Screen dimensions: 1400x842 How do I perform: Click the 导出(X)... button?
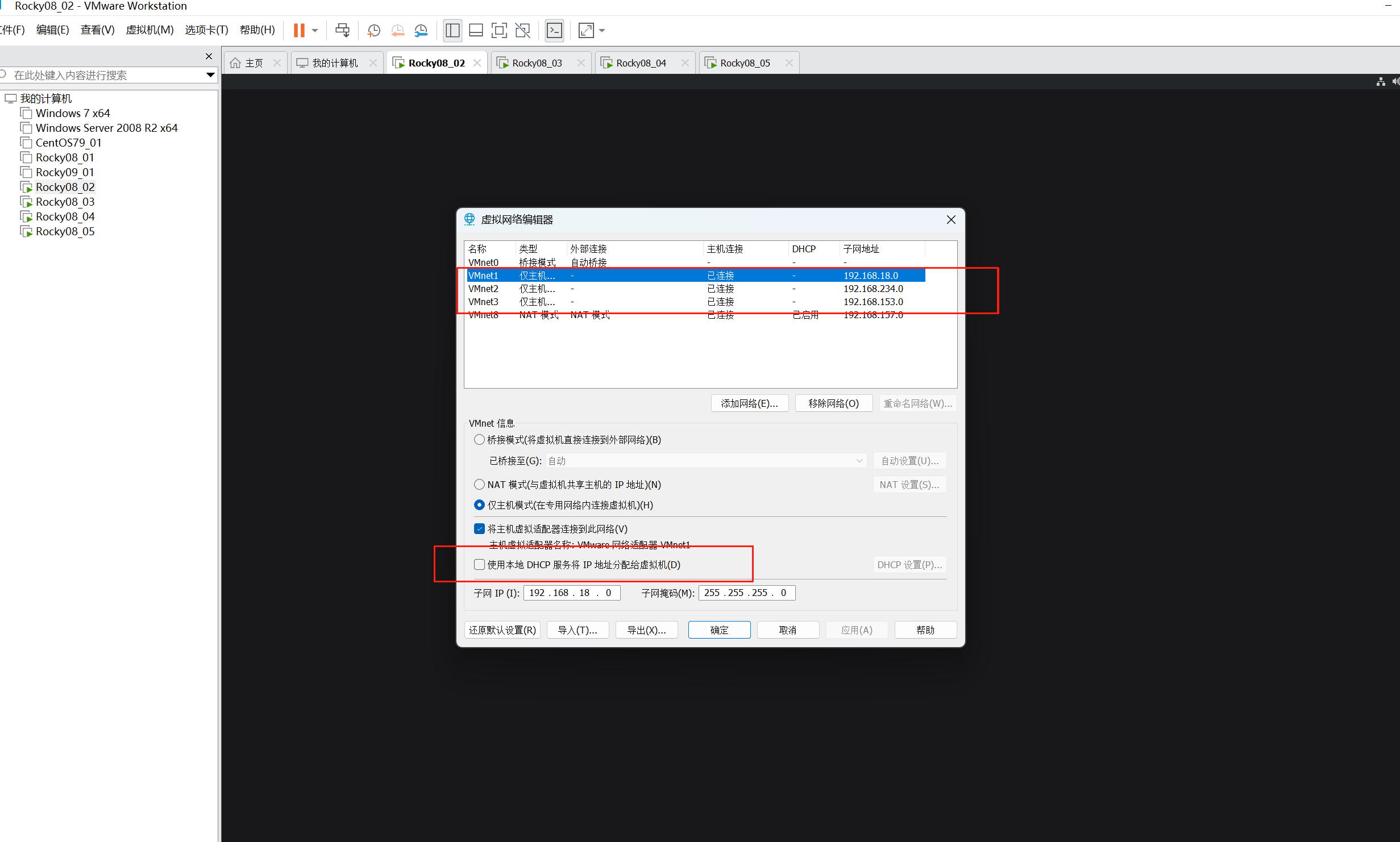point(646,630)
